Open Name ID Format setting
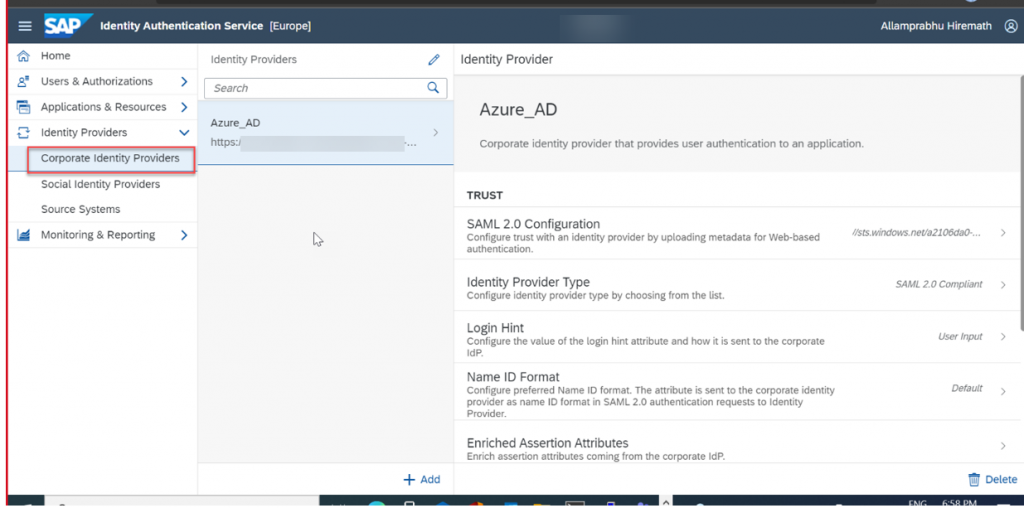 pos(737,391)
